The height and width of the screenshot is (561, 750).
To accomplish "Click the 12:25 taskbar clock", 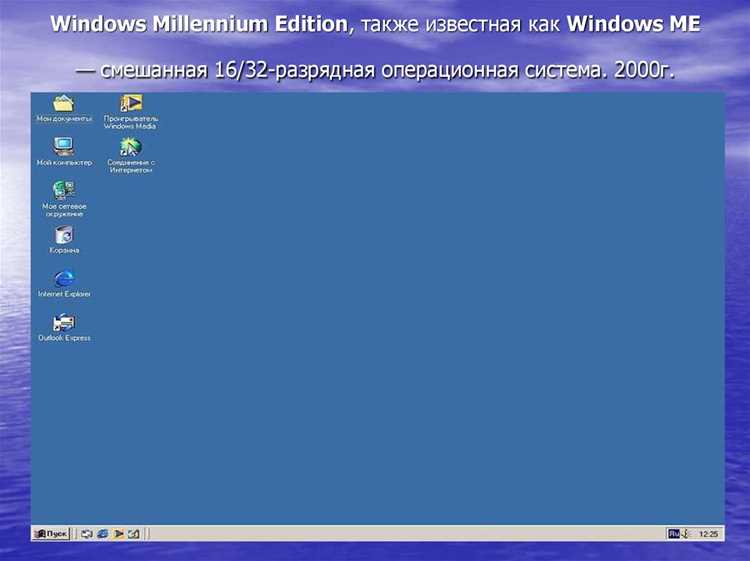I will 708,534.
